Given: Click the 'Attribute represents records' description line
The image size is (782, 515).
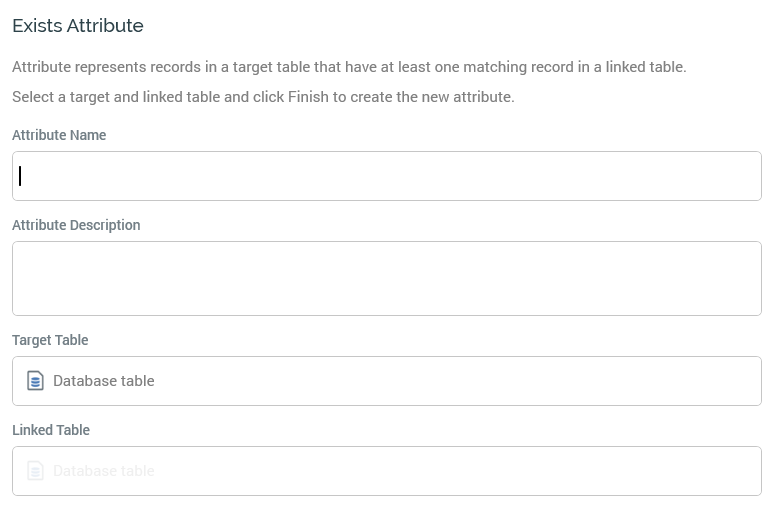Looking at the screenshot, I should (349, 67).
